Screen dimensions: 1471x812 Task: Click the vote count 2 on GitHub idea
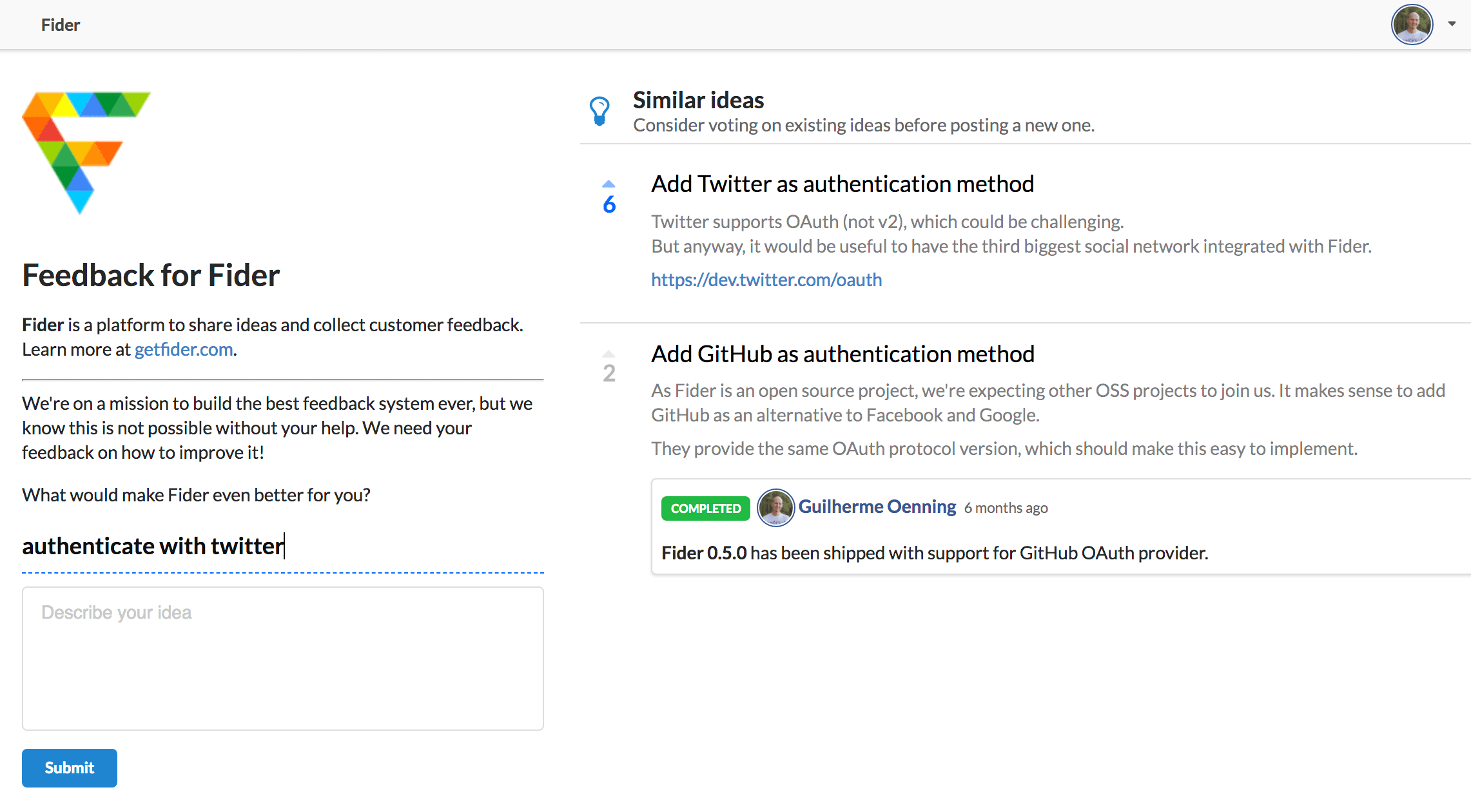pos(609,374)
